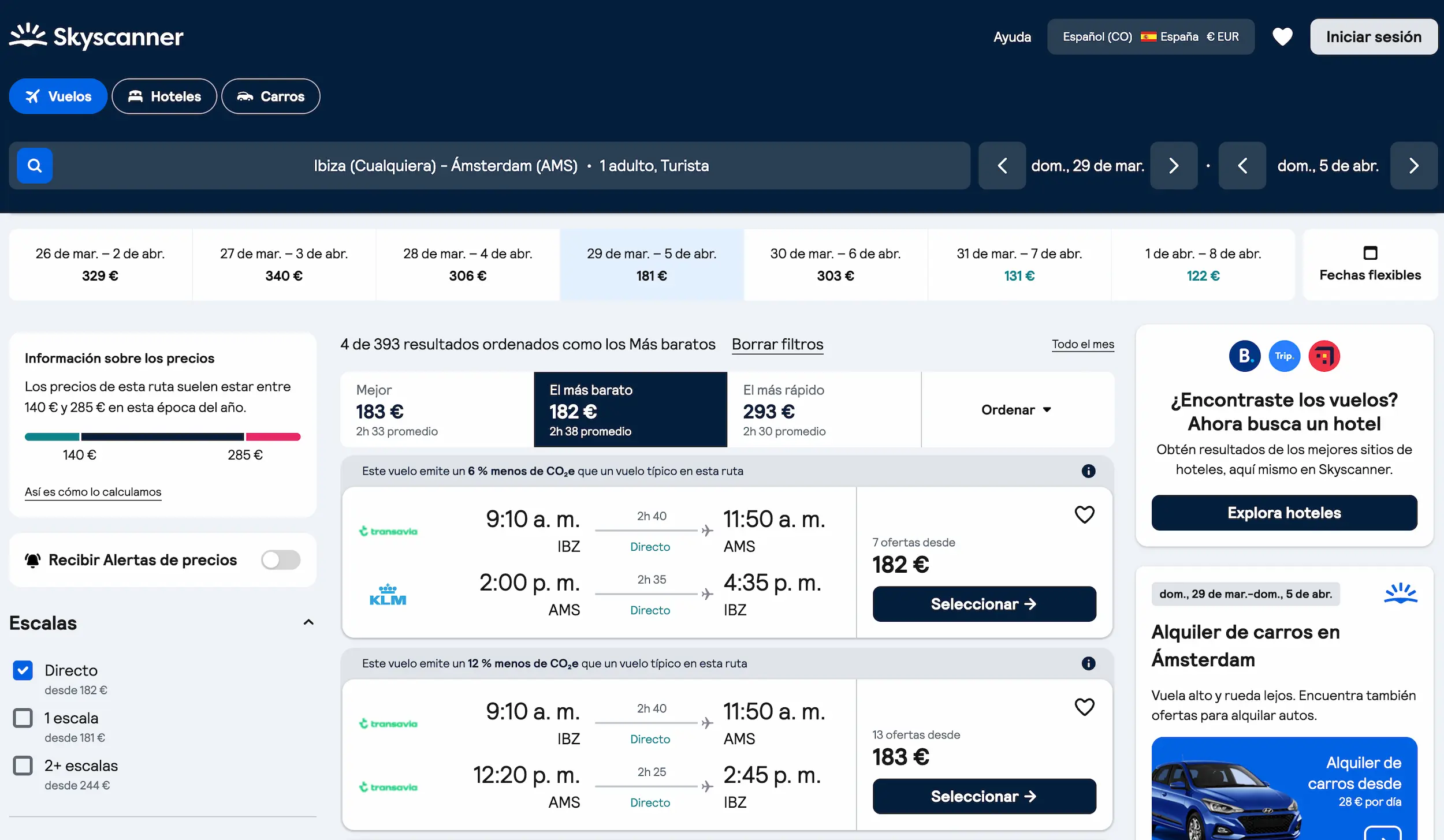The height and width of the screenshot is (840, 1444).
Task: Save the Transavia 9:10 flight with heart icon
Action: tap(1085, 514)
